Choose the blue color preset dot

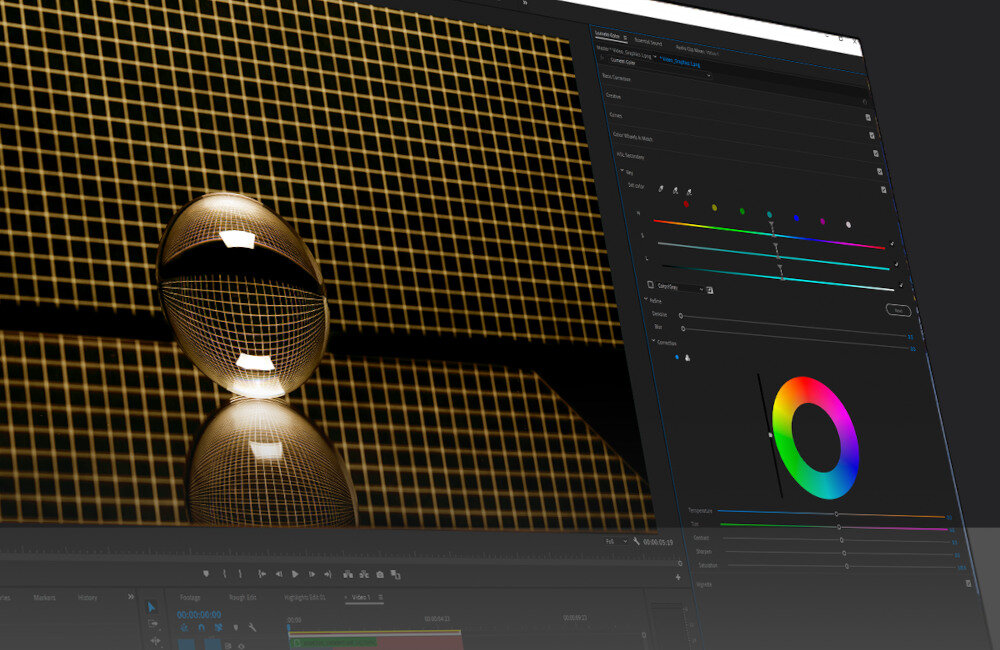coord(796,218)
